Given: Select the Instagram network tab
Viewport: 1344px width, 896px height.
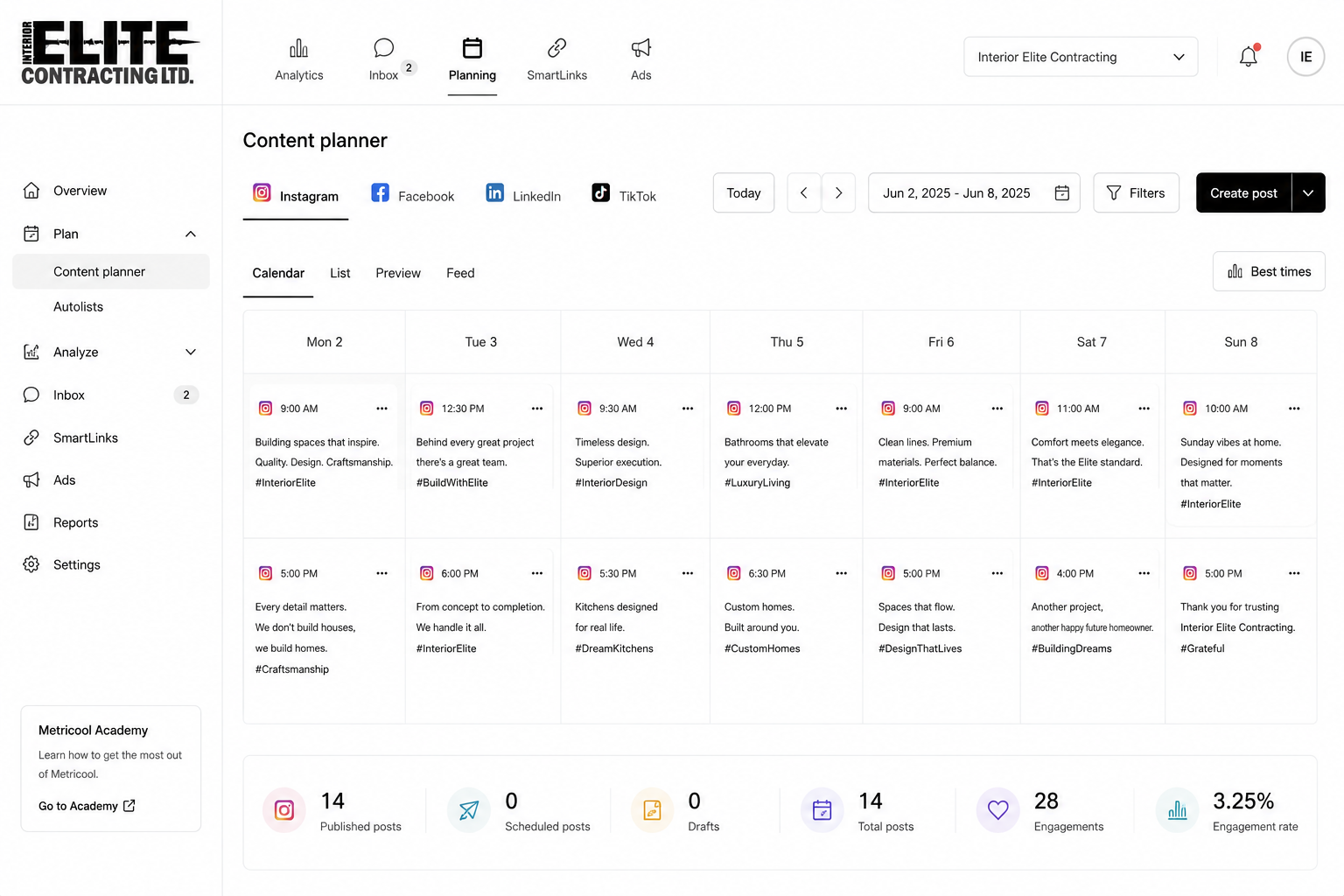Looking at the screenshot, I should [296, 195].
